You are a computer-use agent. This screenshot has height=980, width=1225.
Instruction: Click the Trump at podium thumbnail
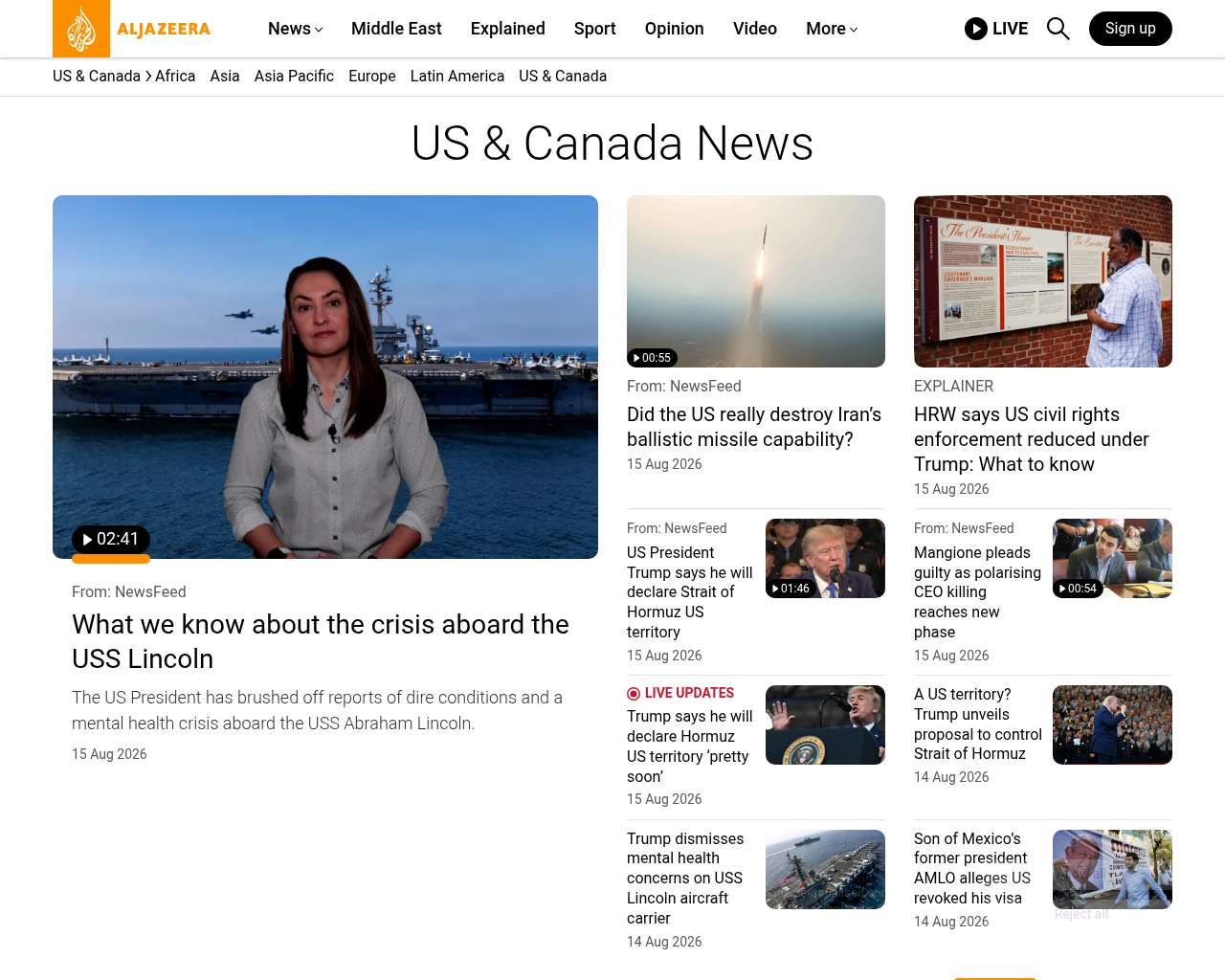(825, 725)
